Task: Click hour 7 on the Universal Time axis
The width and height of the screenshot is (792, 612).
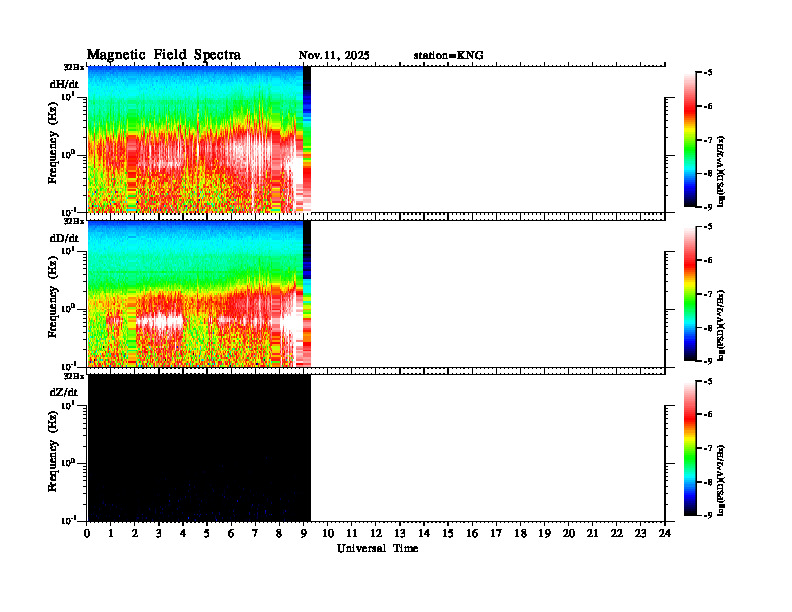Action: [x=256, y=533]
